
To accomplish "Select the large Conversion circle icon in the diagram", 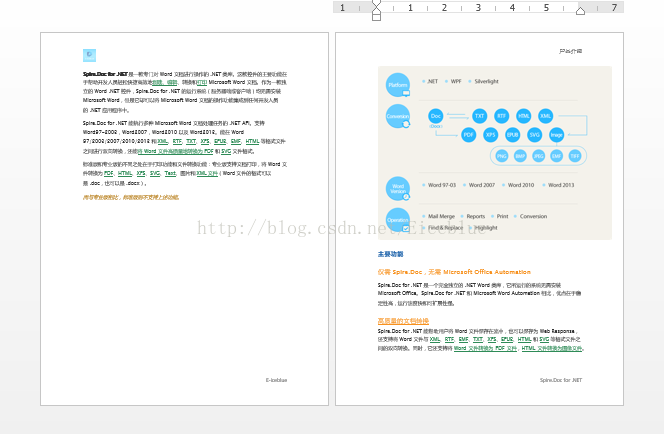I will click(x=398, y=116).
